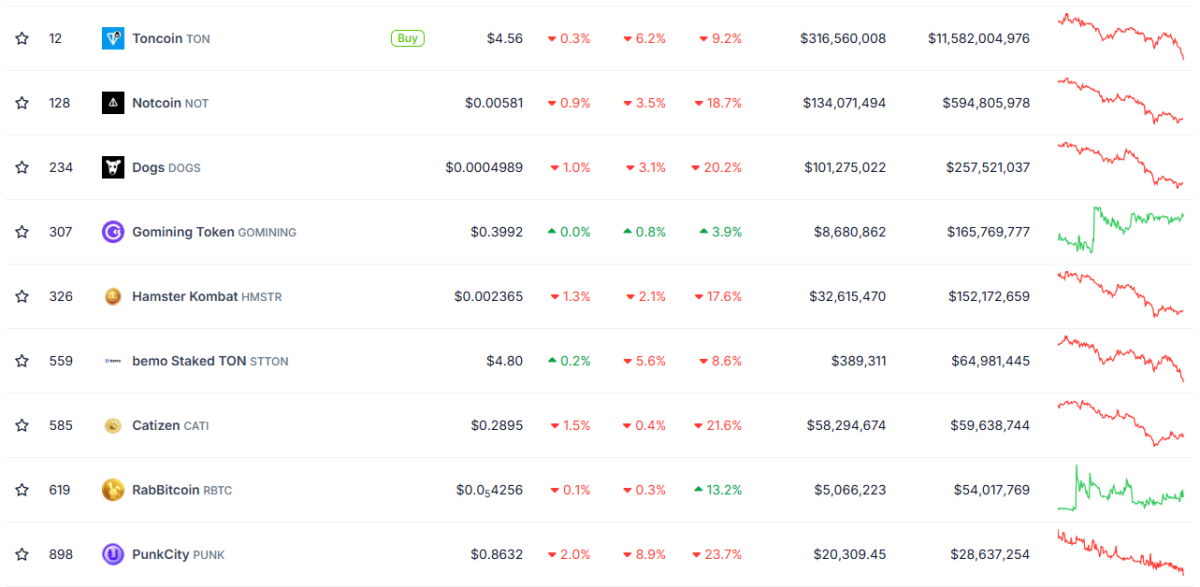Viewport: 1200px width, 587px height.
Task: View Toncoin 7-day price sparkline chart
Action: pyautogui.click(x=1120, y=36)
